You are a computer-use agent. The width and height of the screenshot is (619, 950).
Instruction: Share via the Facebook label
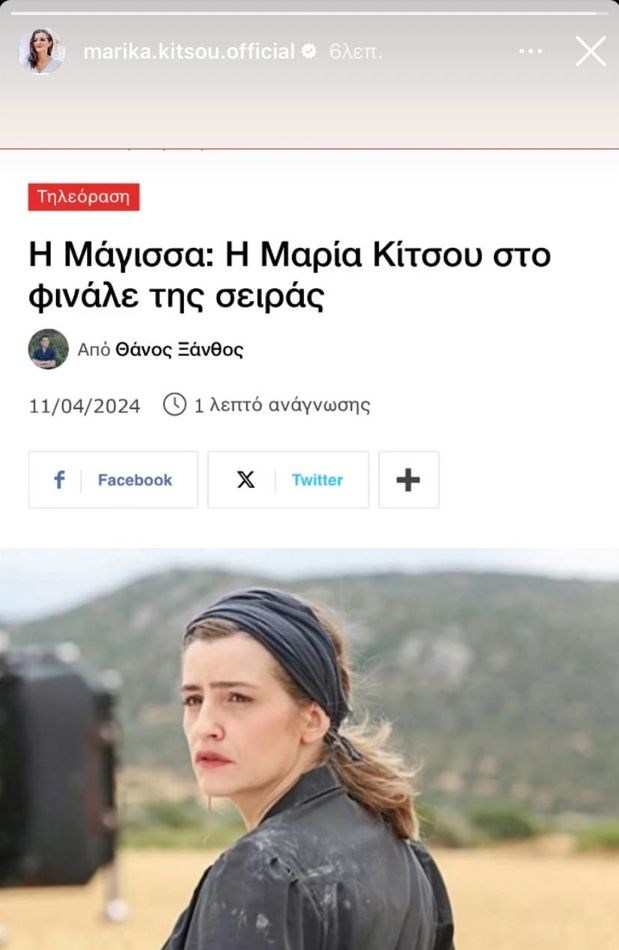click(x=135, y=480)
